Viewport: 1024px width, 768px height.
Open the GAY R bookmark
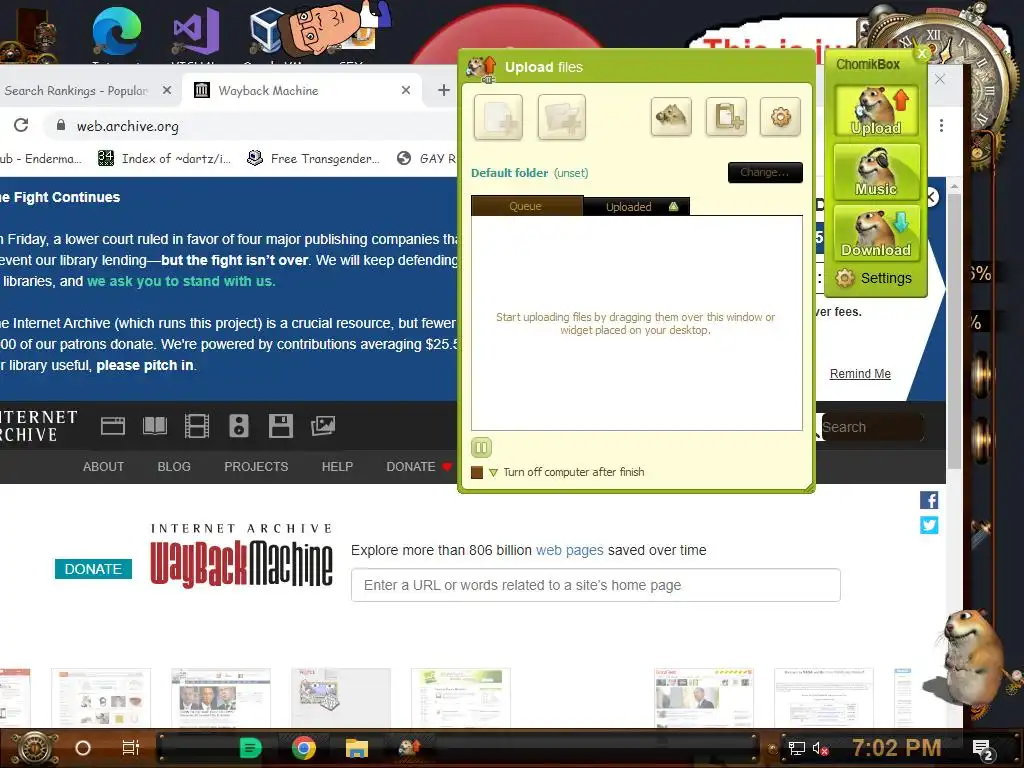pyautogui.click(x=427, y=158)
